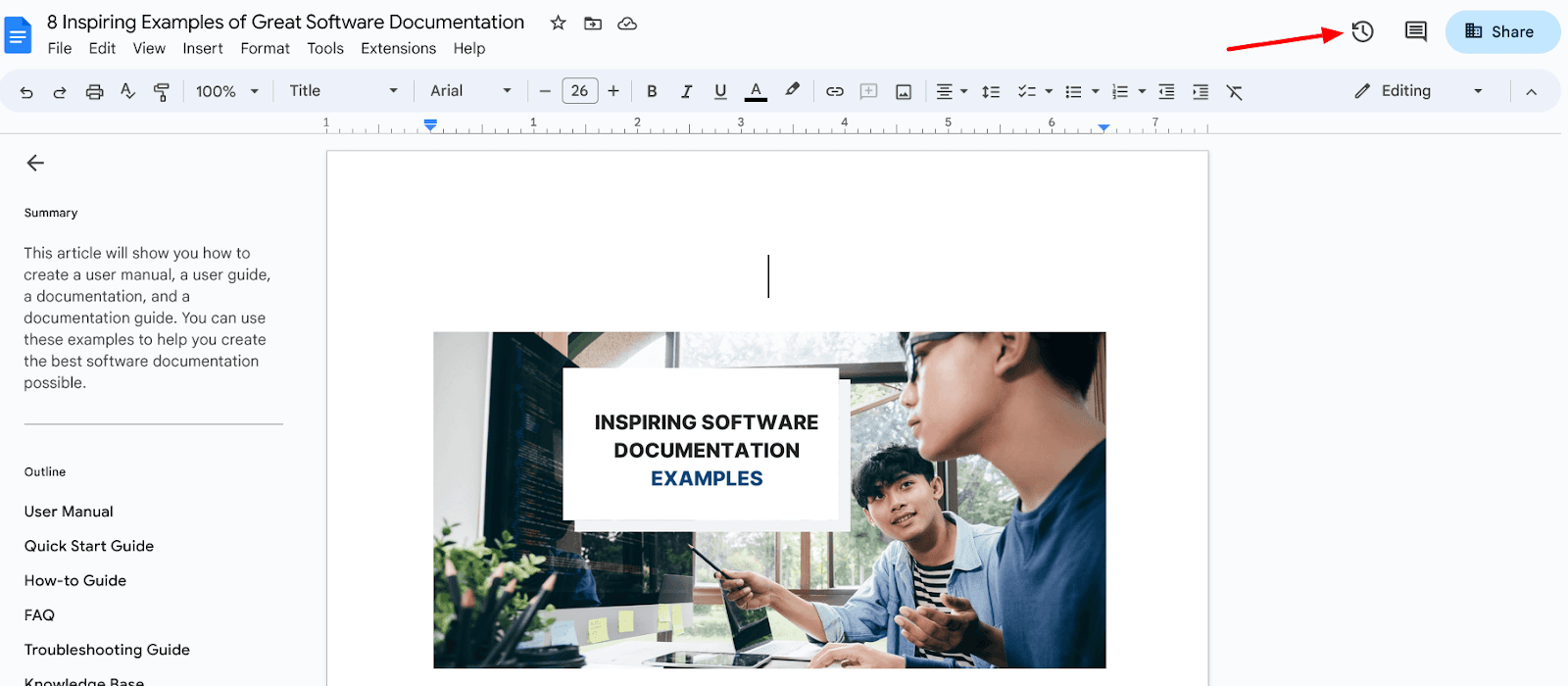The width and height of the screenshot is (1568, 686).
Task: Toggle bold formatting
Action: pos(652,91)
